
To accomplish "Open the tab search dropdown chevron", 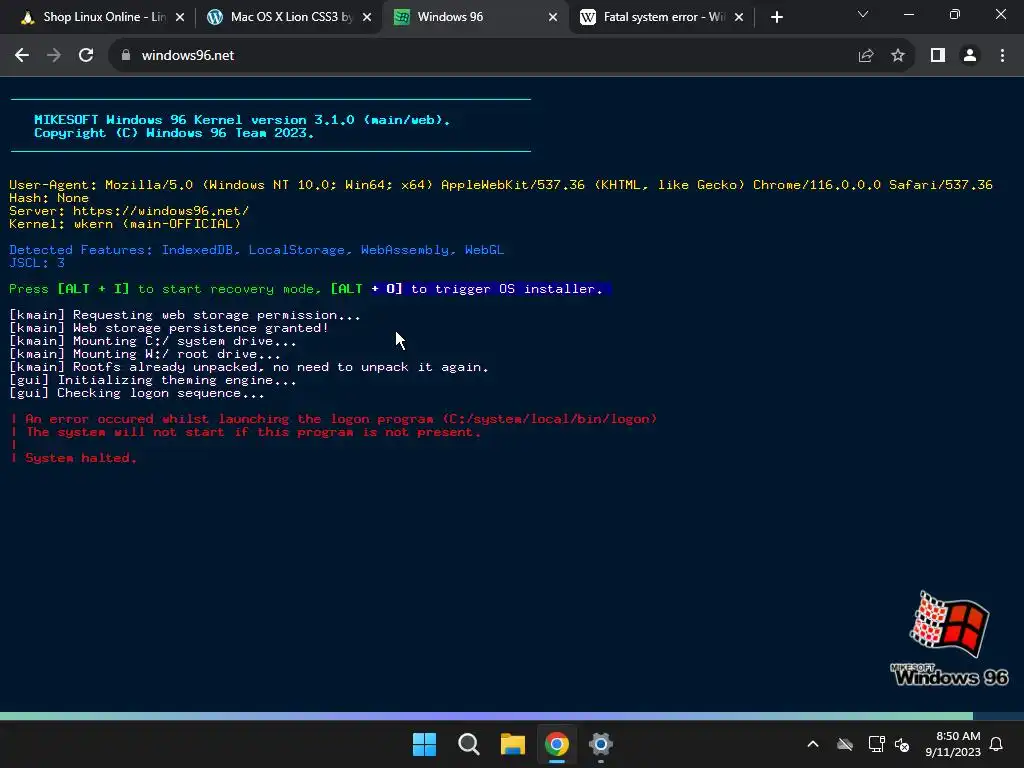I will click(x=863, y=14).
